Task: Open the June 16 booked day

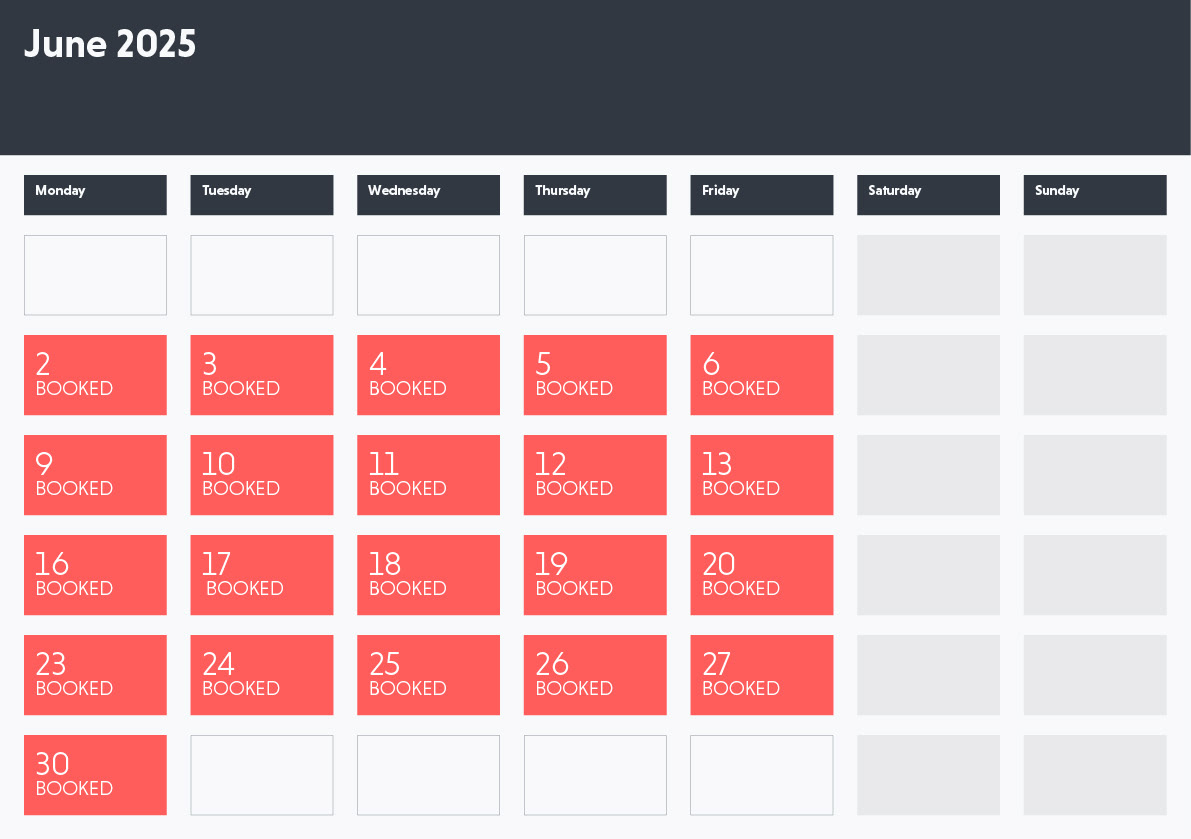Action: pyautogui.click(x=95, y=575)
